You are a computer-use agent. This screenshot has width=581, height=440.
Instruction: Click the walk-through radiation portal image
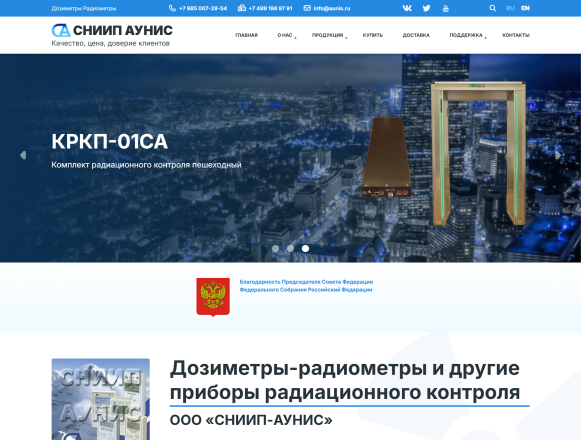478,153
